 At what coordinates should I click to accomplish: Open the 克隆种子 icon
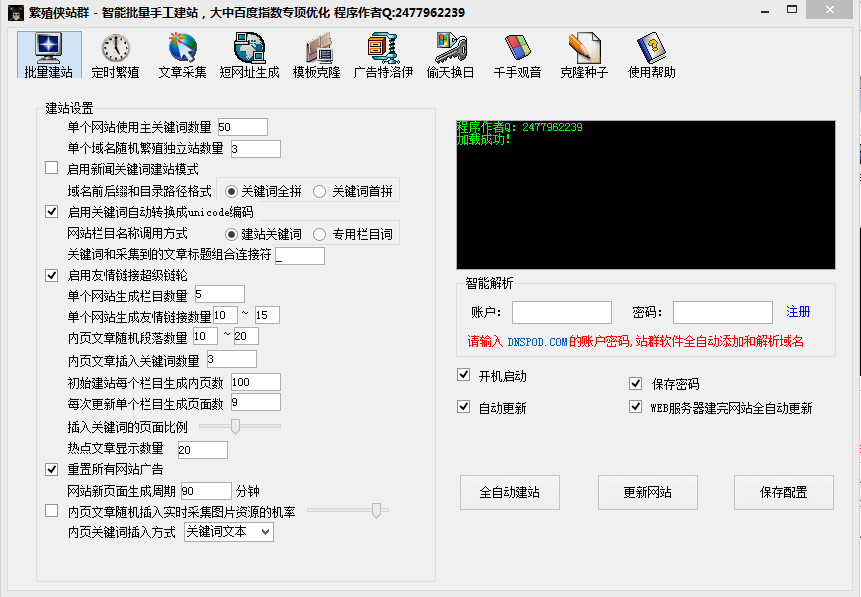[584, 55]
